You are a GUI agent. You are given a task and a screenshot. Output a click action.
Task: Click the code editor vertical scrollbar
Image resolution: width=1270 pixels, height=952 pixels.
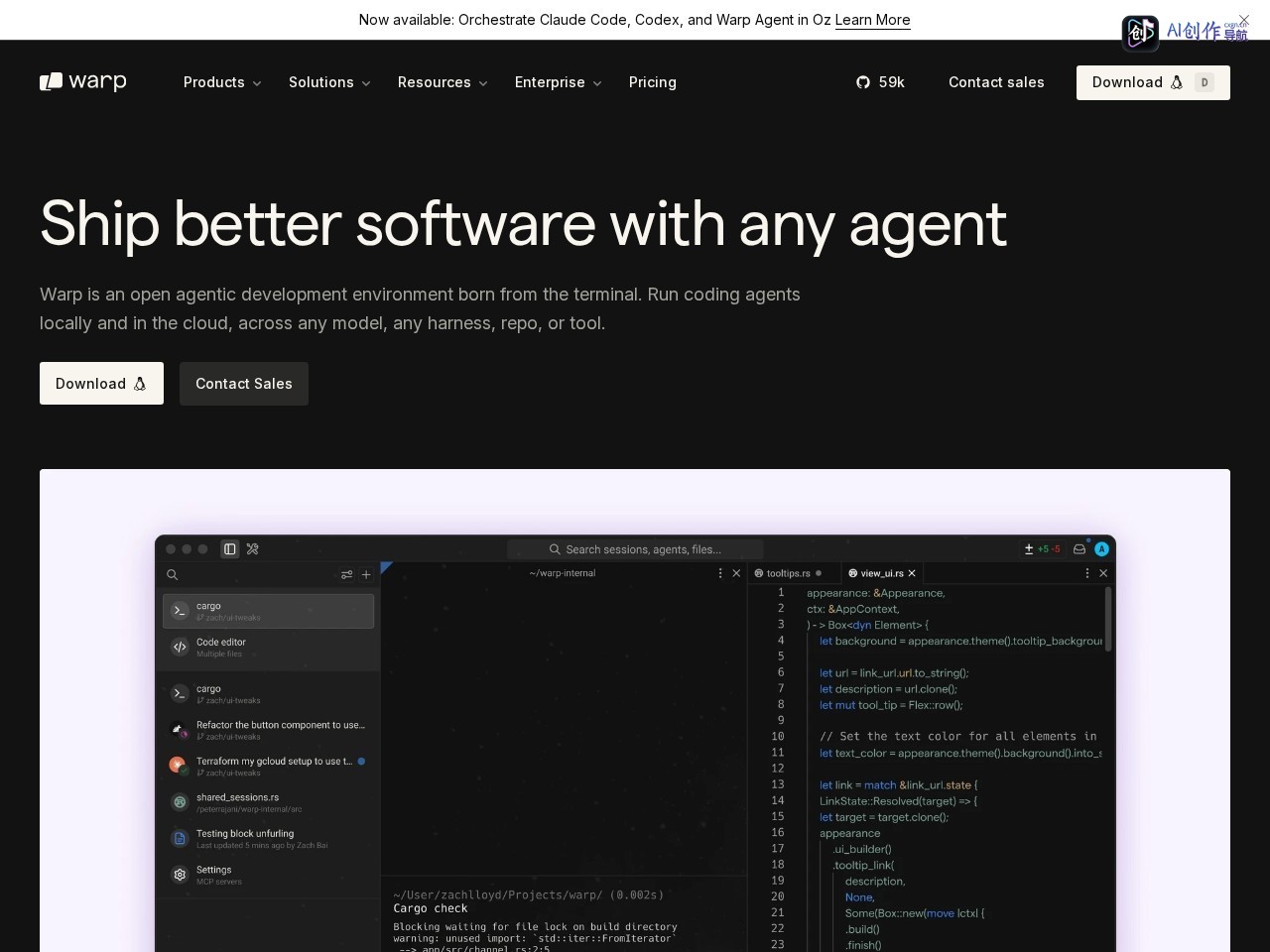click(x=1108, y=620)
